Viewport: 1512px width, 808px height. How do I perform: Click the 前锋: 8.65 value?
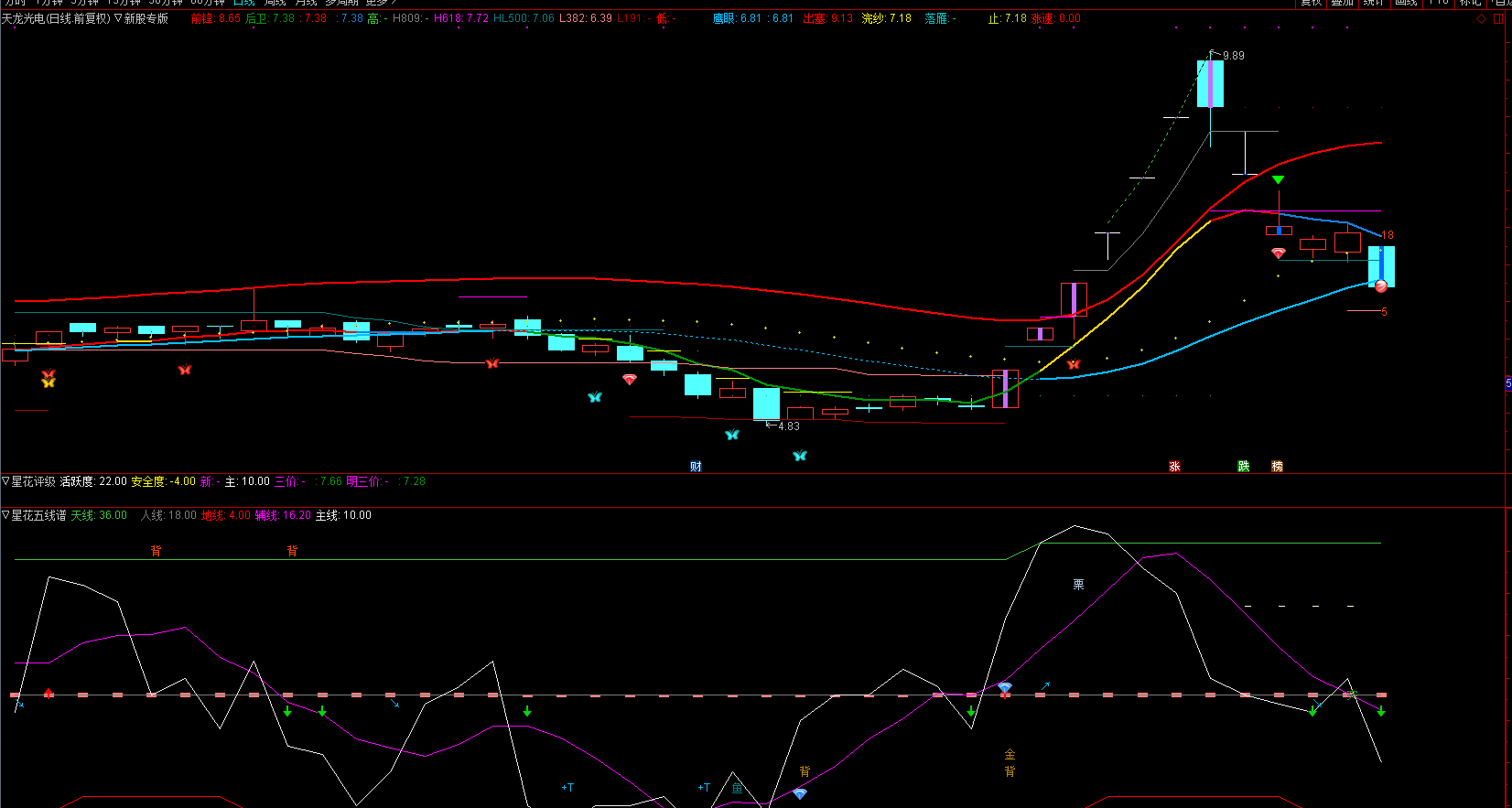pos(216,18)
